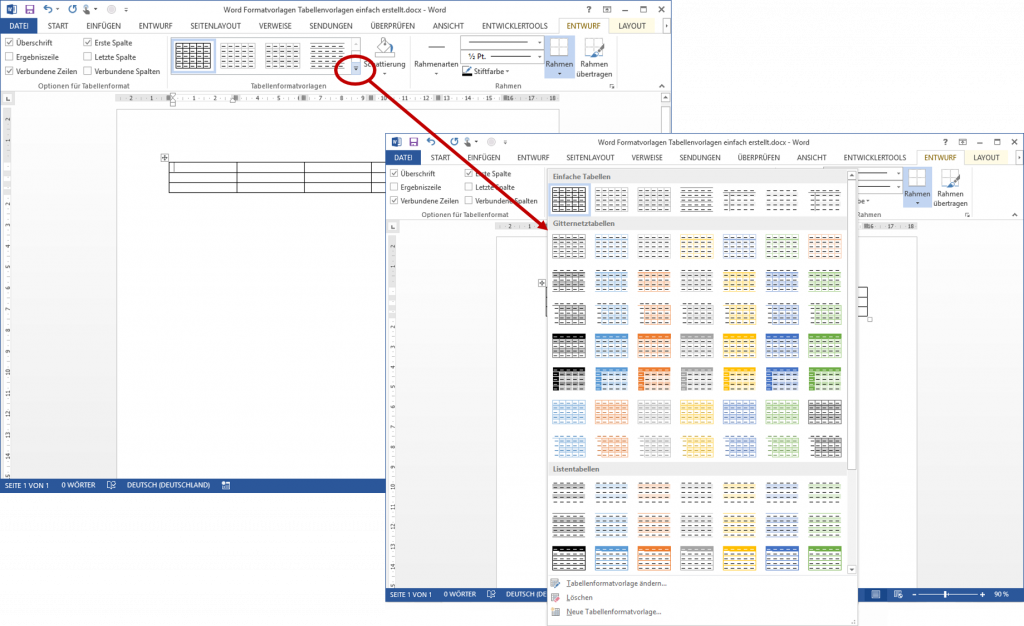Click ribbon display options icon in back window

click(x=607, y=9)
